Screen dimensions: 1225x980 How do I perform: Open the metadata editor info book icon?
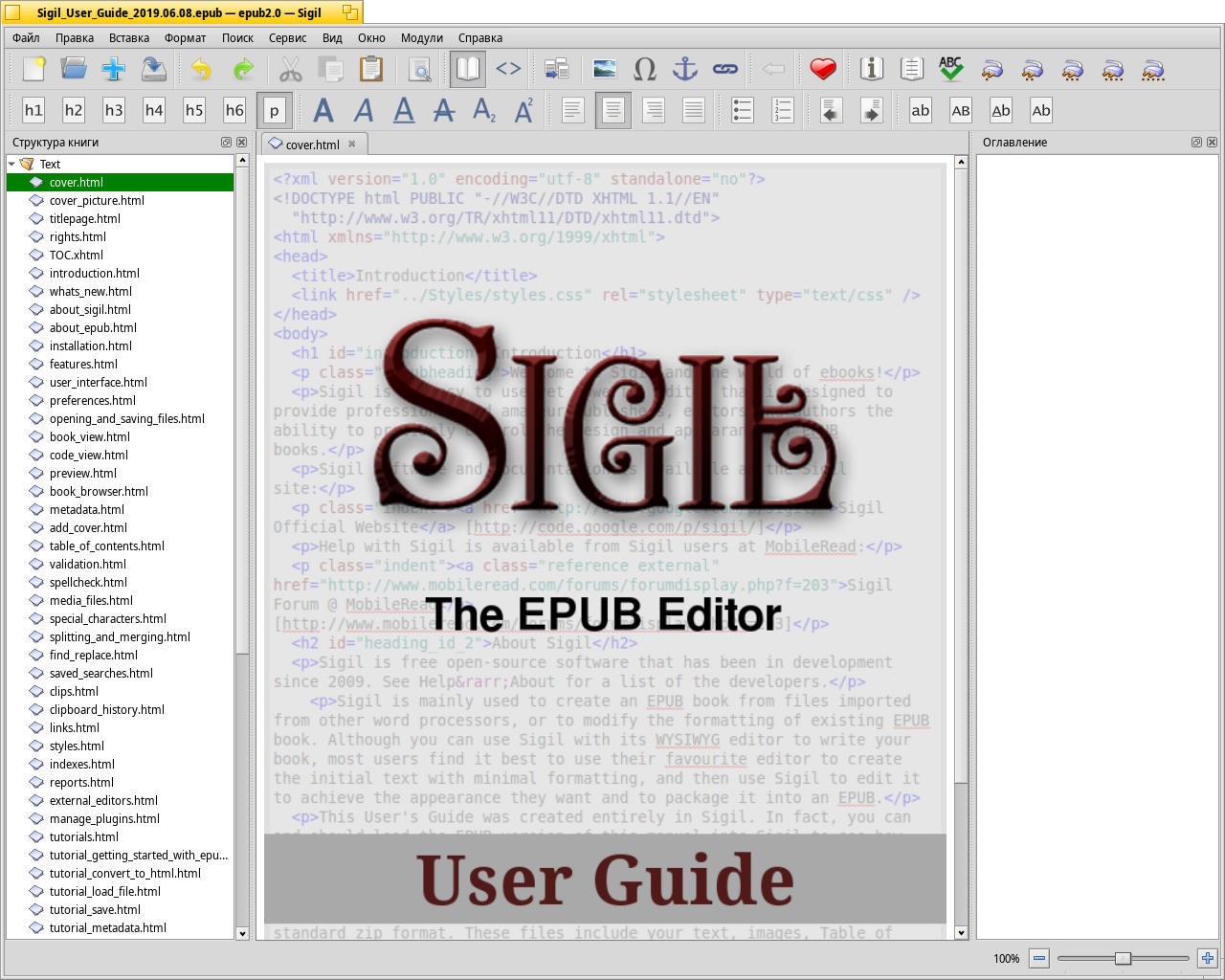pos(871,69)
